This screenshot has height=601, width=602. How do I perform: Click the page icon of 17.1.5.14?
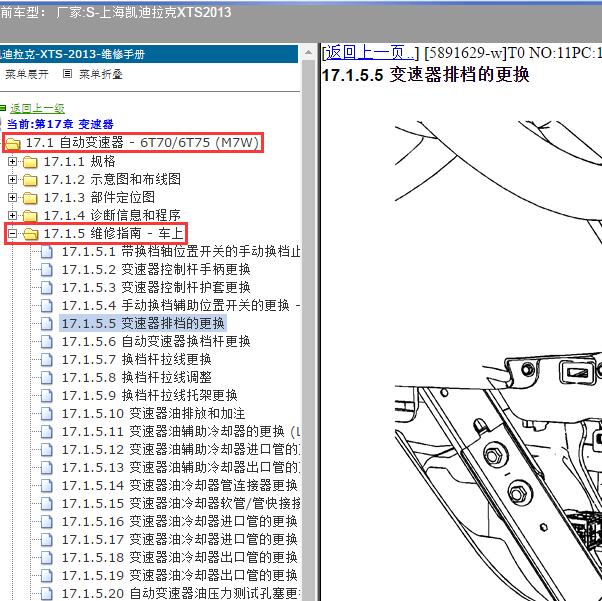coord(47,486)
